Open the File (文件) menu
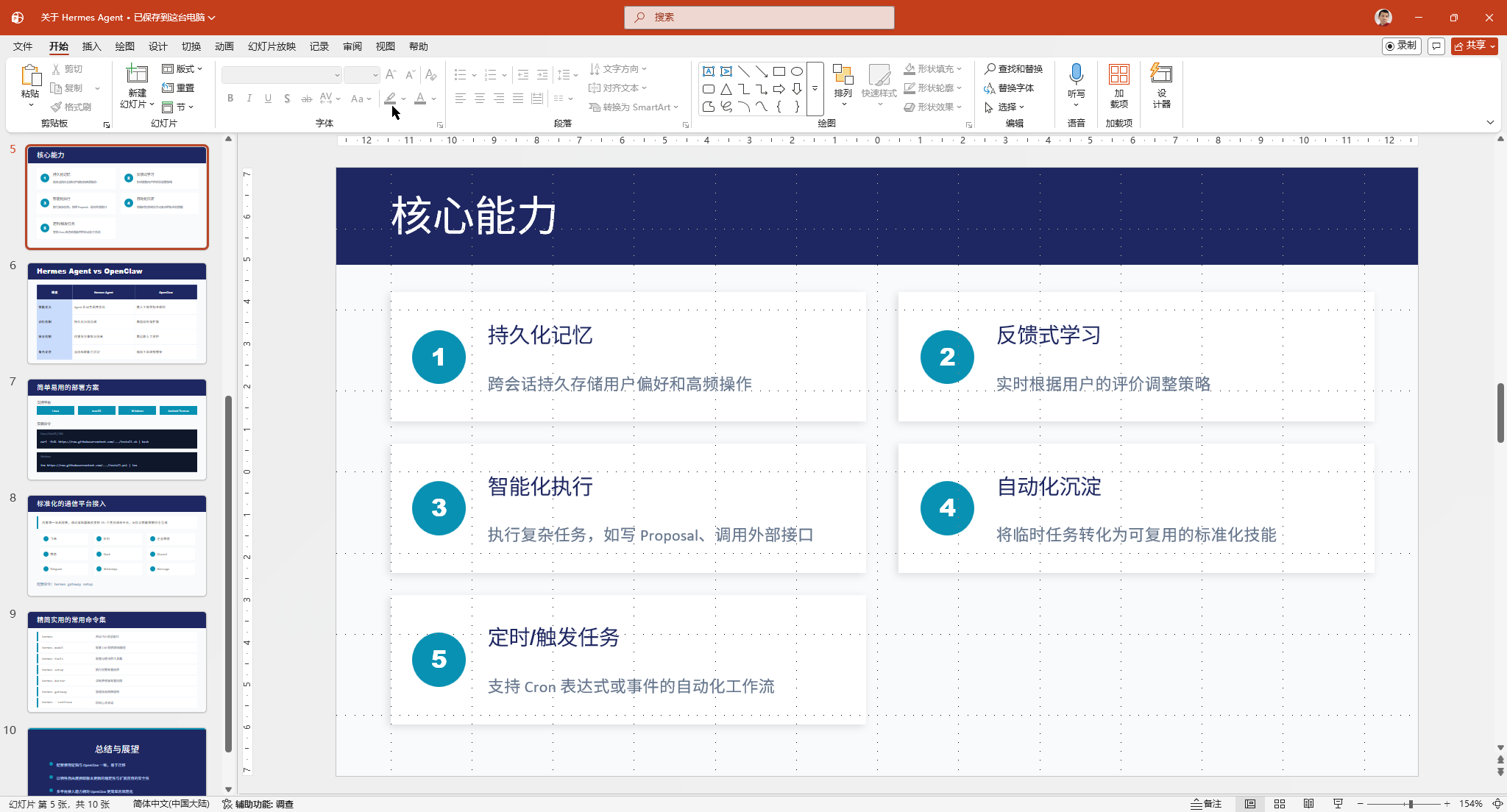The image size is (1507, 812). point(23,46)
